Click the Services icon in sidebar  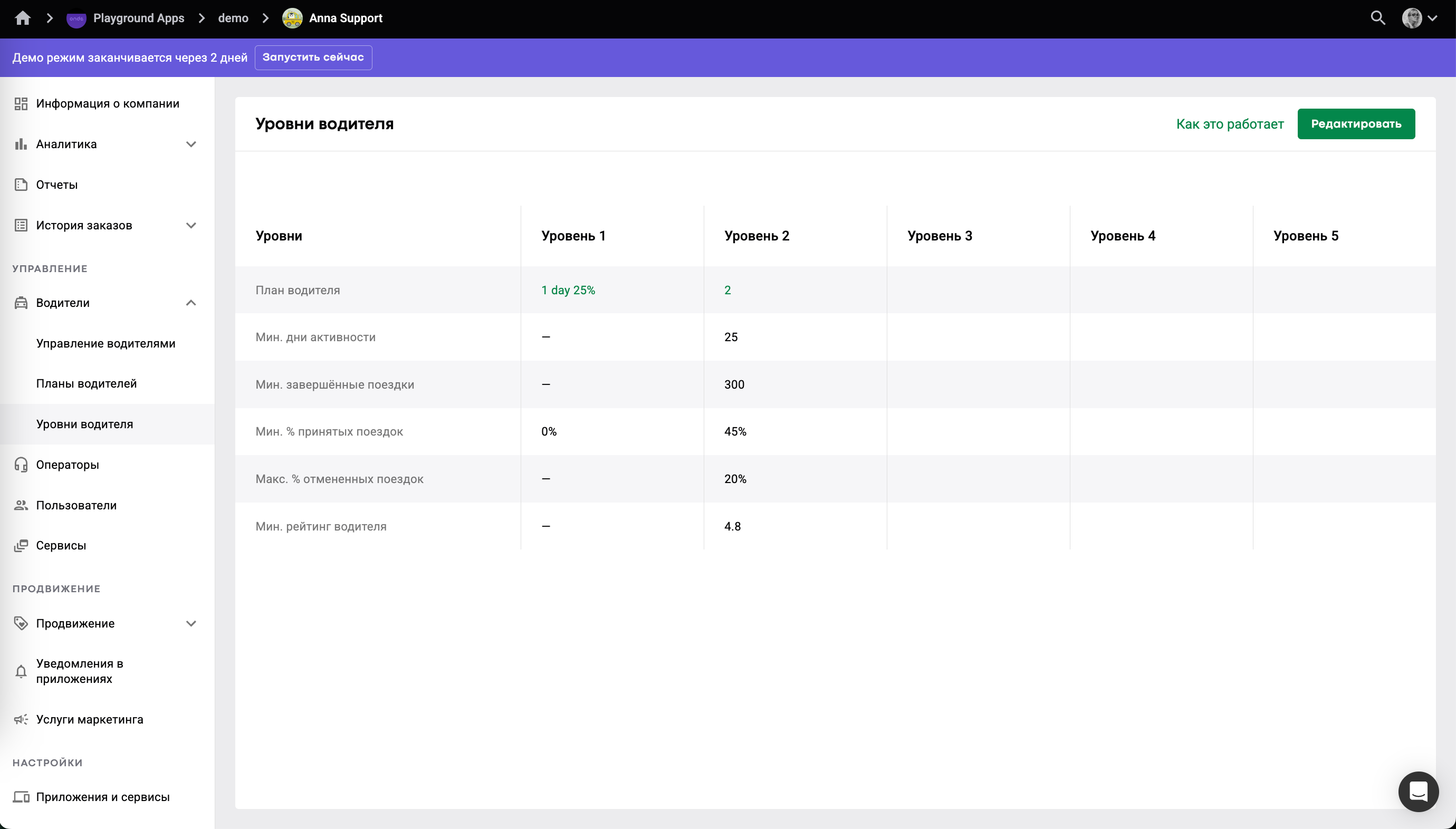click(21, 545)
